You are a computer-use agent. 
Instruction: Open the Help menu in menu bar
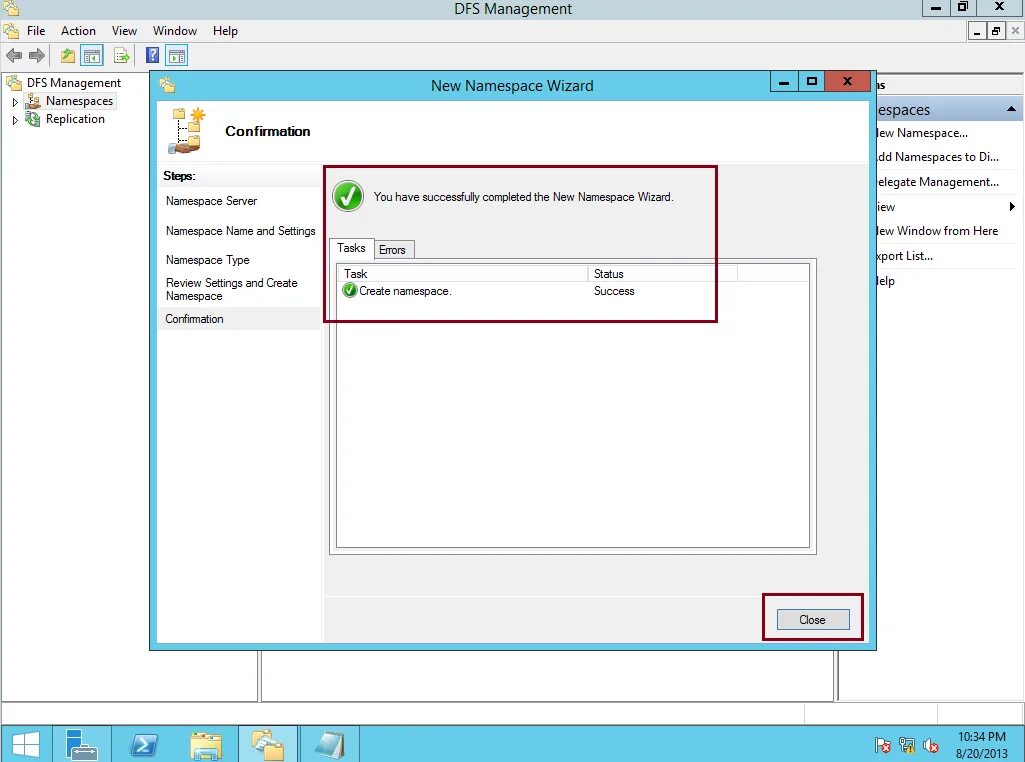225,31
